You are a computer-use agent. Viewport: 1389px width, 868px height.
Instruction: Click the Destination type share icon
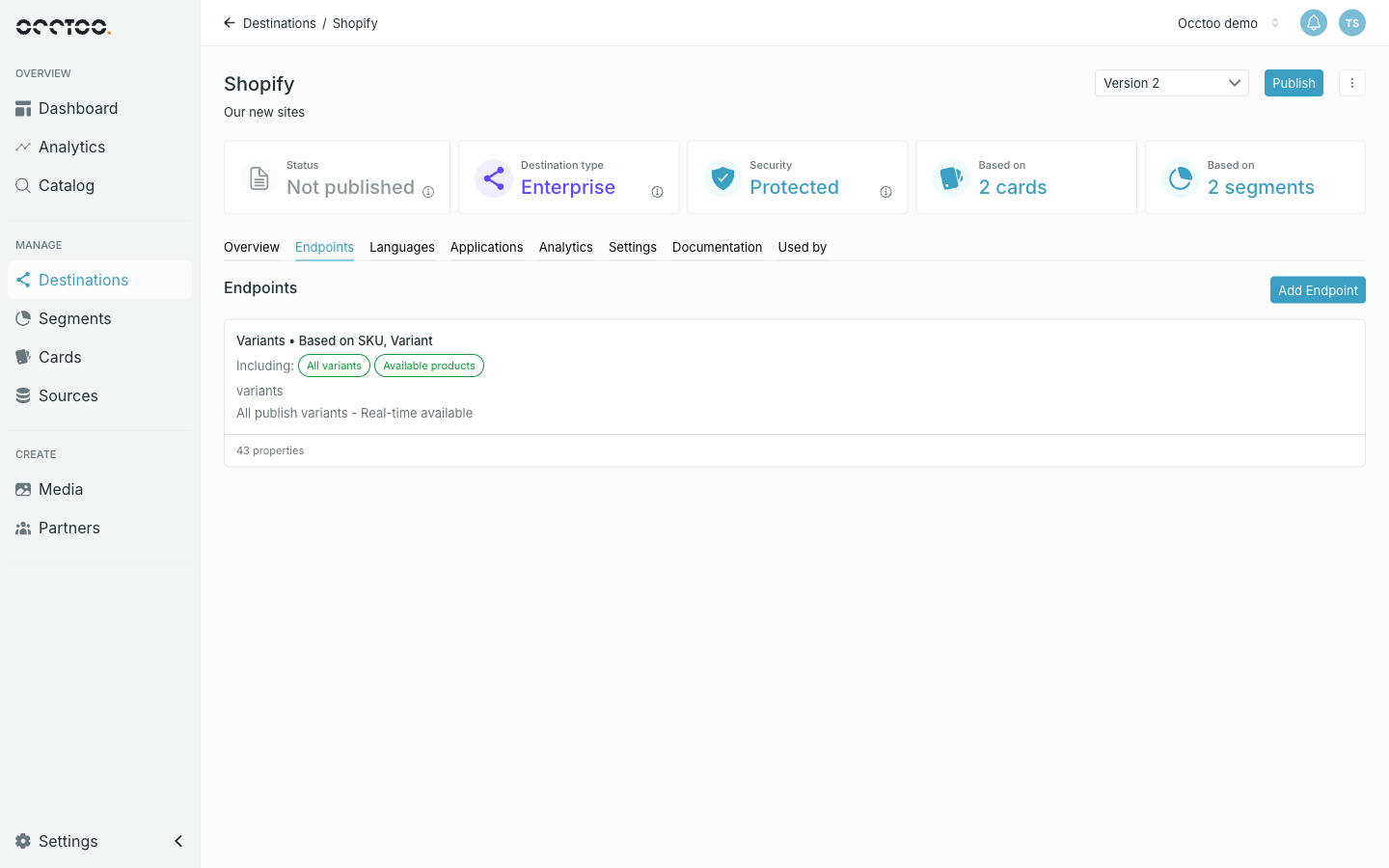494,178
